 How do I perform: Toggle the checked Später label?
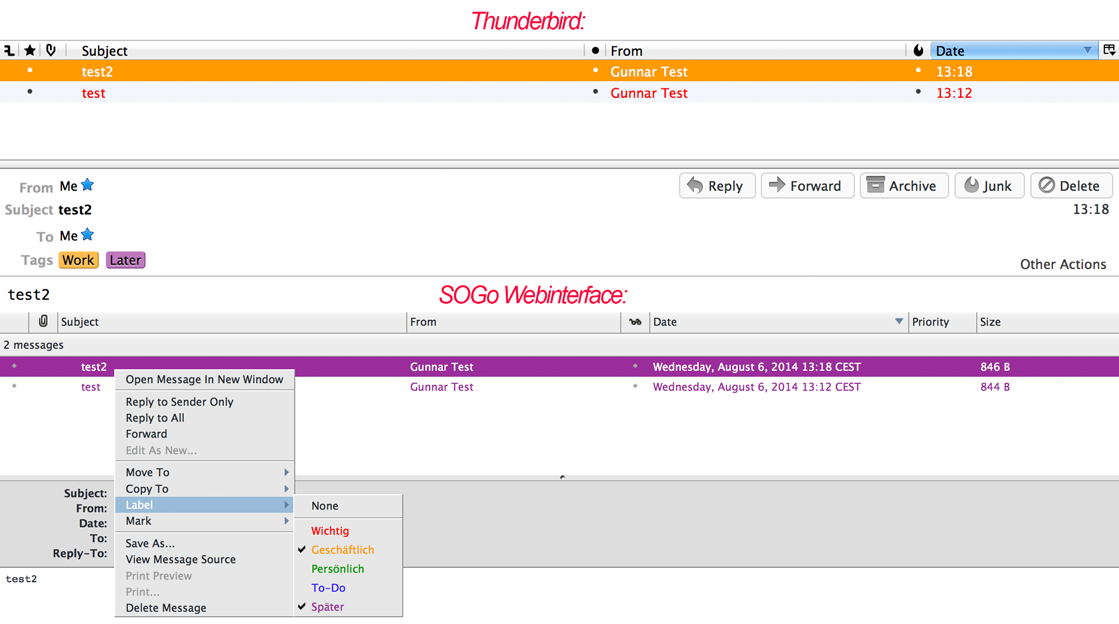327,607
